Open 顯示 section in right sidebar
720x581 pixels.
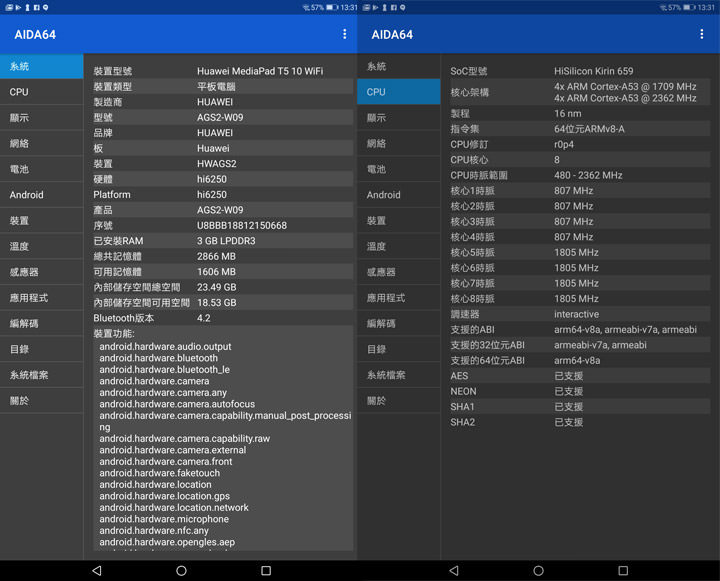pyautogui.click(x=399, y=118)
